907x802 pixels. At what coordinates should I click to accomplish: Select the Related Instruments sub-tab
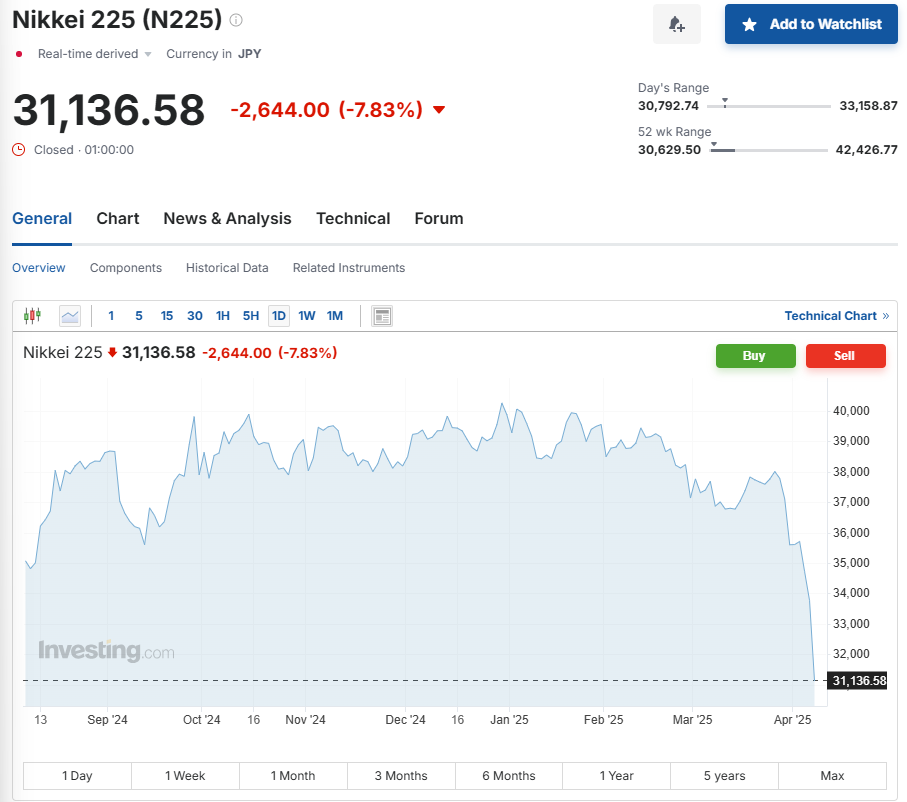349,268
